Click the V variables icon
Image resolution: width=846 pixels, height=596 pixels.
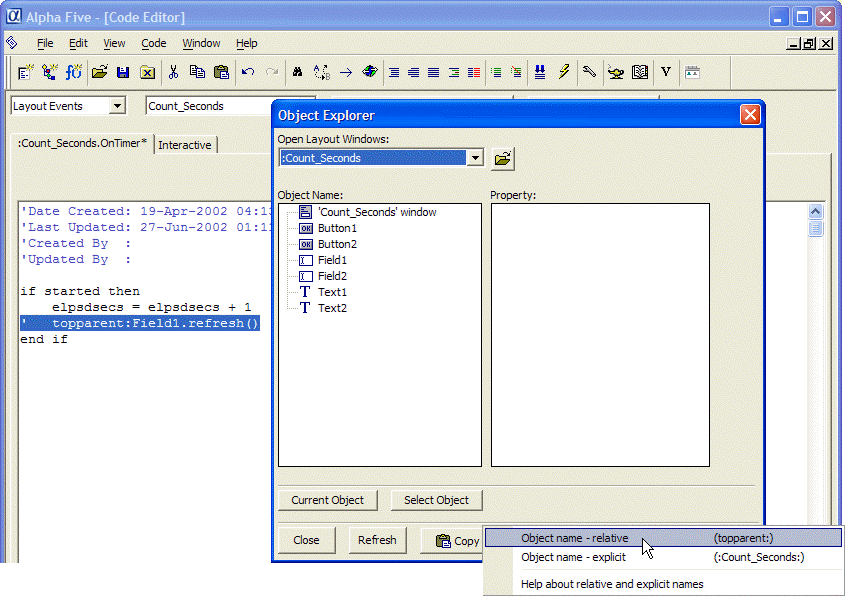pos(666,72)
